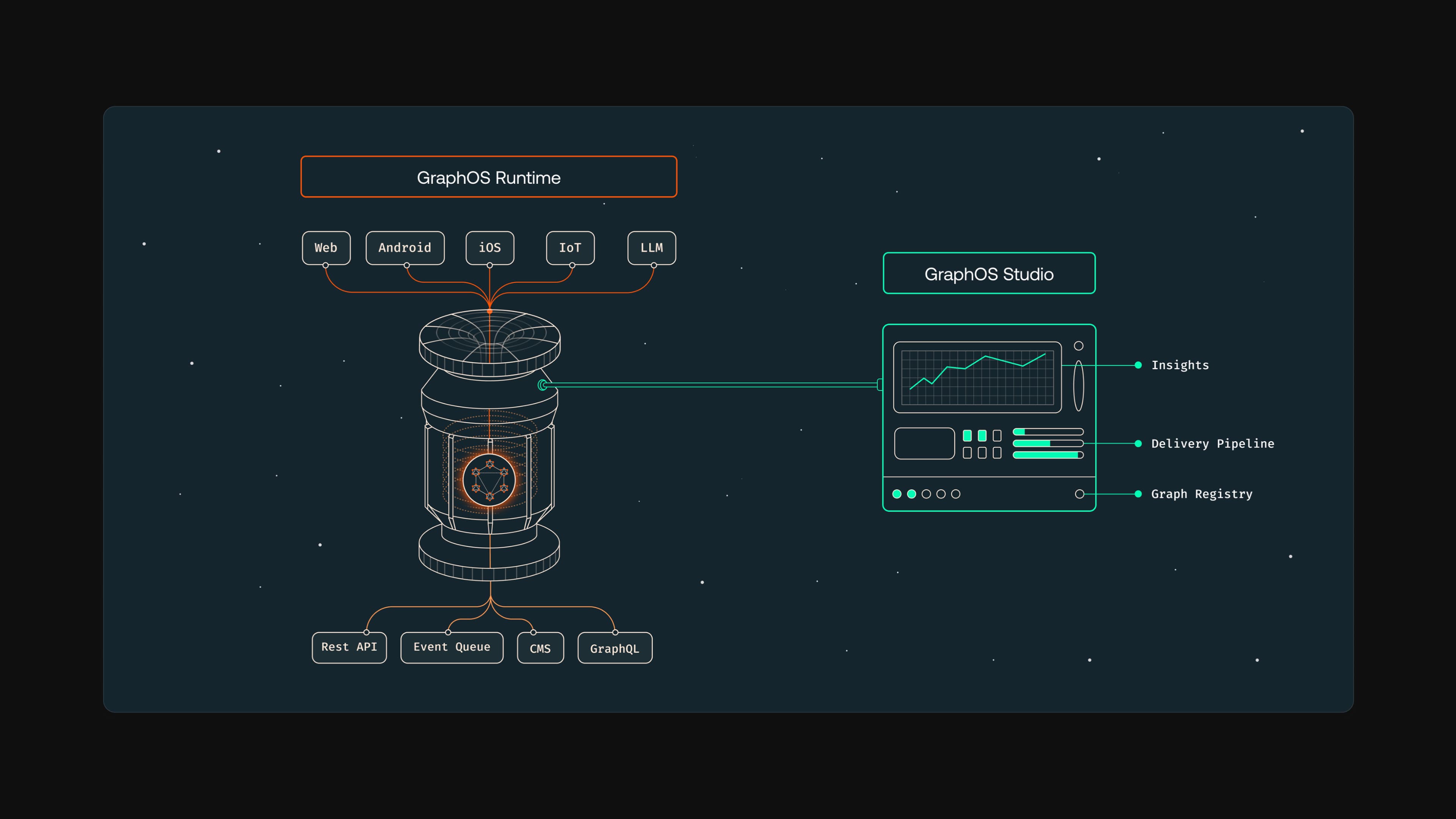Click the circle left of the Graph Registry line
Image resolution: width=1456 pixels, height=819 pixels.
point(1079,494)
